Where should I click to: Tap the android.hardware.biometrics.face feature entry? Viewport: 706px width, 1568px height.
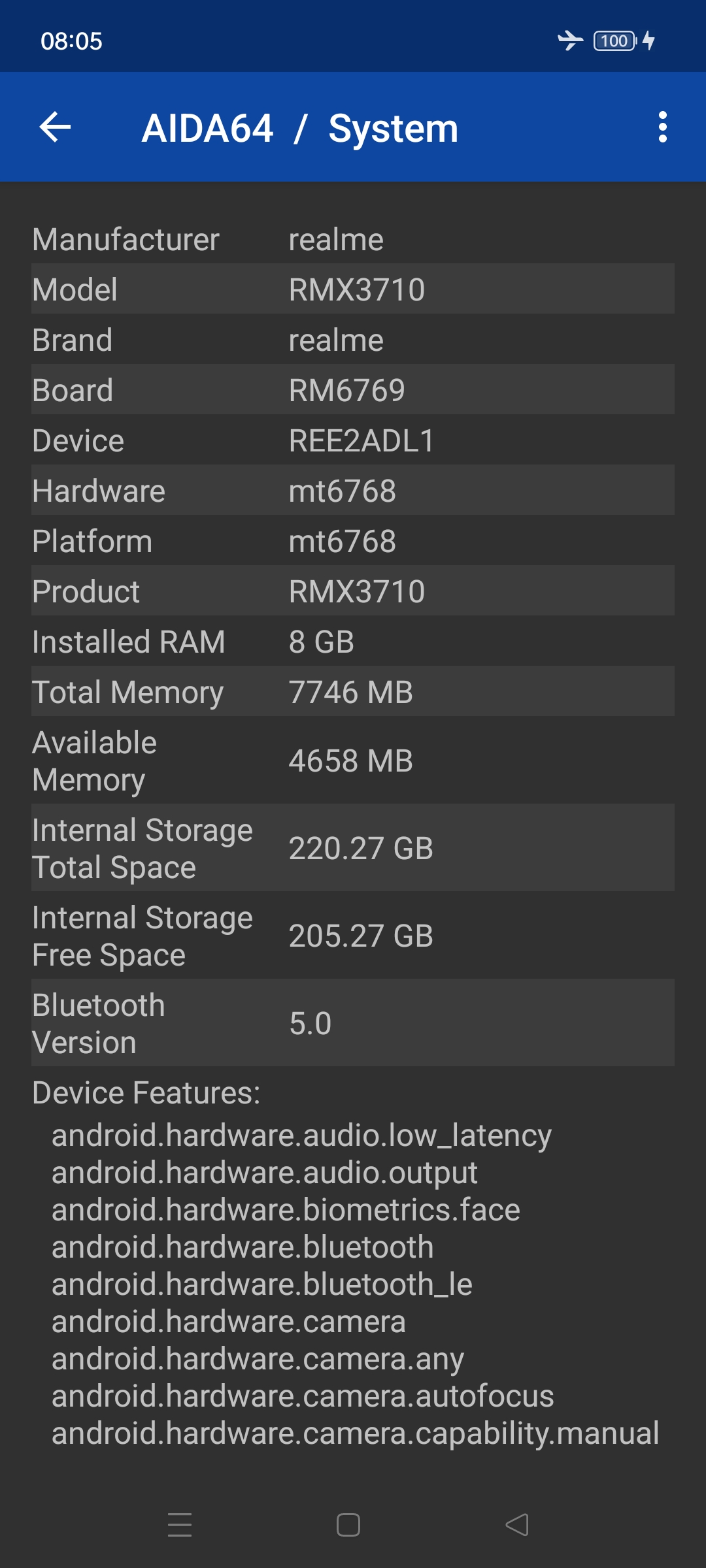pos(286,1209)
